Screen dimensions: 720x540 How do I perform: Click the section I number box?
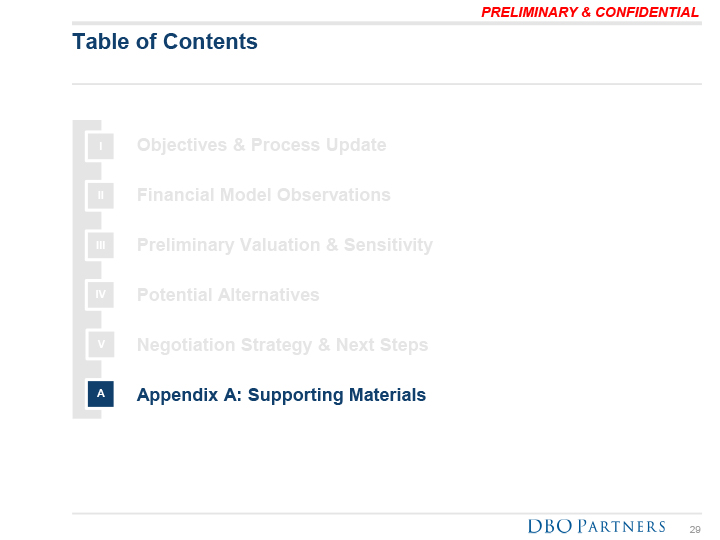click(x=100, y=145)
